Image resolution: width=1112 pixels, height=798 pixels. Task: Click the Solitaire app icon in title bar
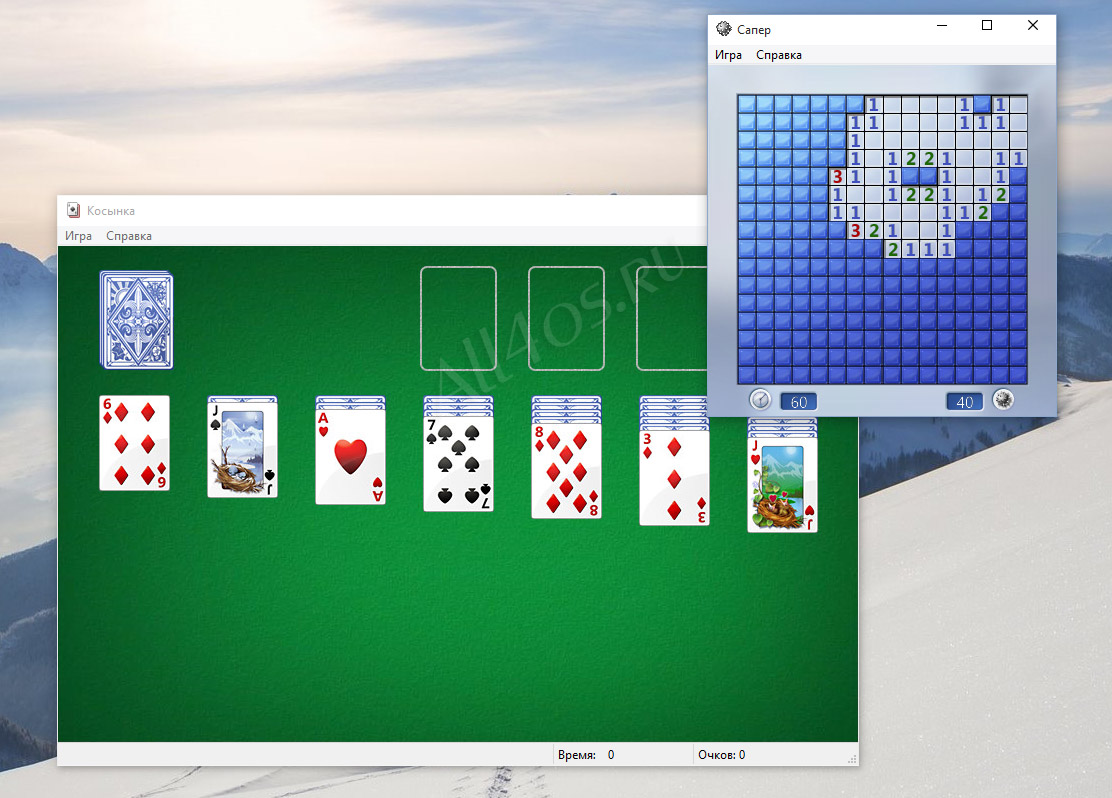pos(73,210)
